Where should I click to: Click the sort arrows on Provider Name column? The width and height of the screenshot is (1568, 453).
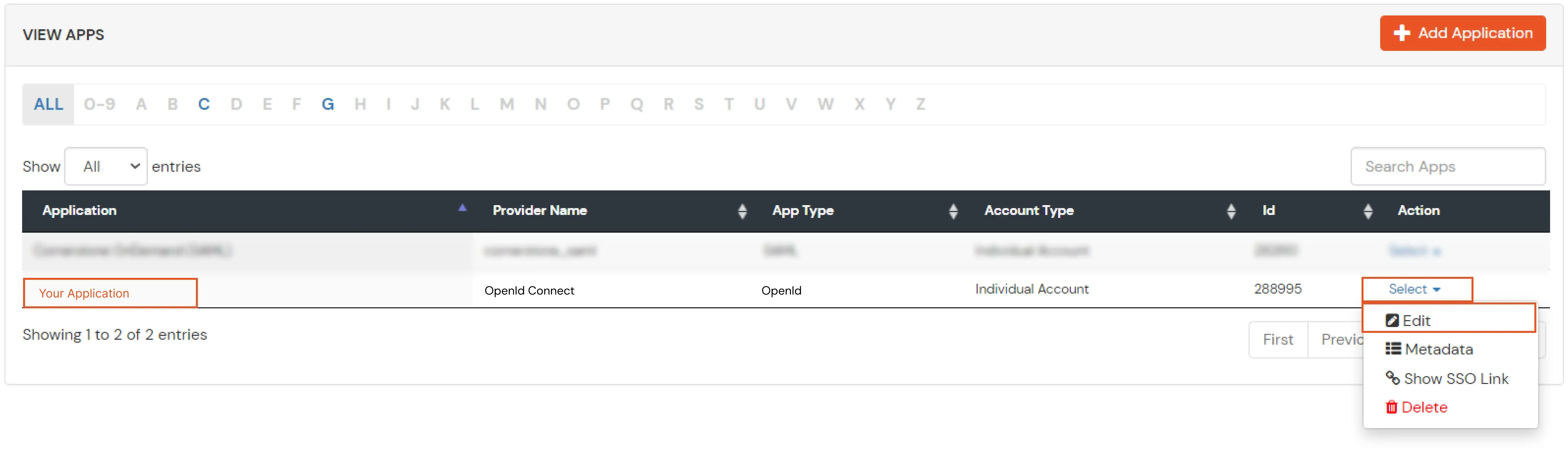743,211
